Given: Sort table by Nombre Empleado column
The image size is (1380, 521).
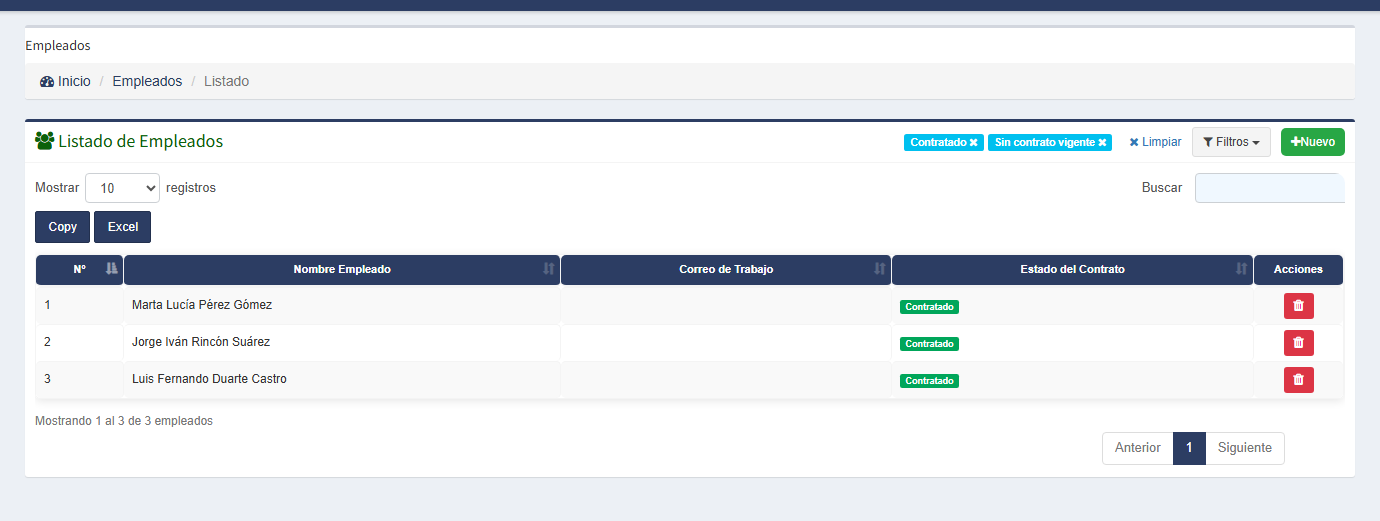Looking at the screenshot, I should [x=342, y=270].
